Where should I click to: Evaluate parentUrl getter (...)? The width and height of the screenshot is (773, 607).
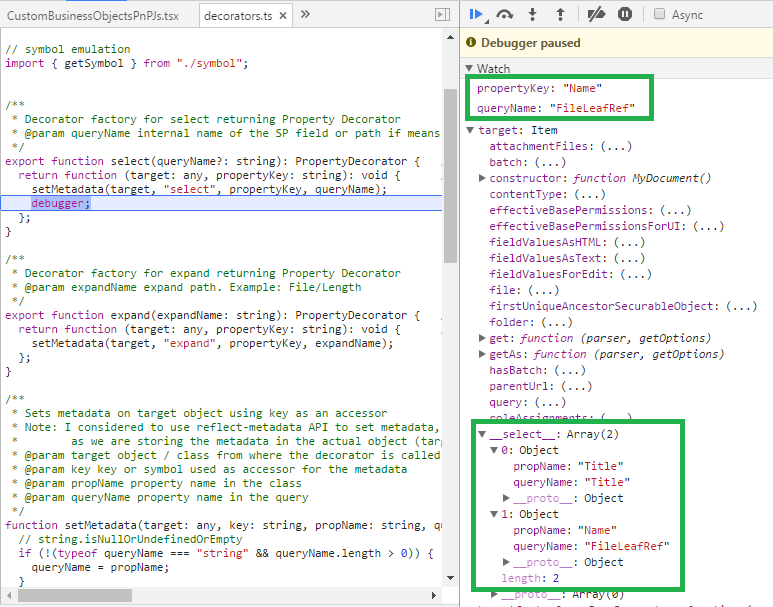click(x=576, y=386)
